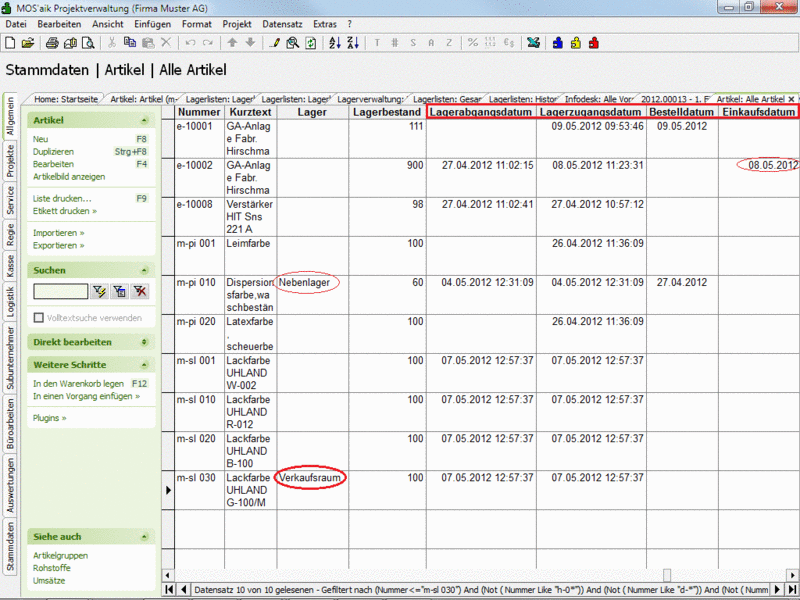
Task: Sort descending with the Z-A icon
Action: [353, 43]
